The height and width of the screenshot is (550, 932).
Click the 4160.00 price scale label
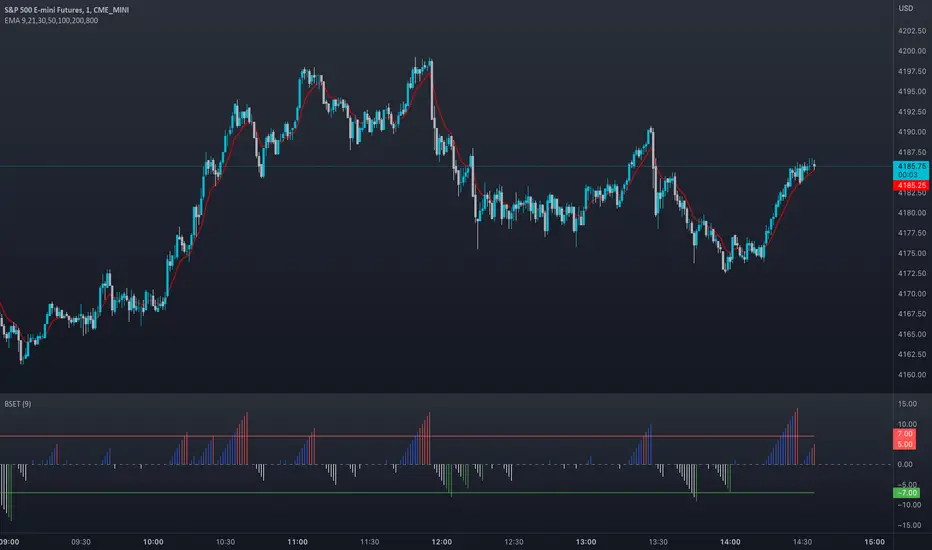click(909, 375)
